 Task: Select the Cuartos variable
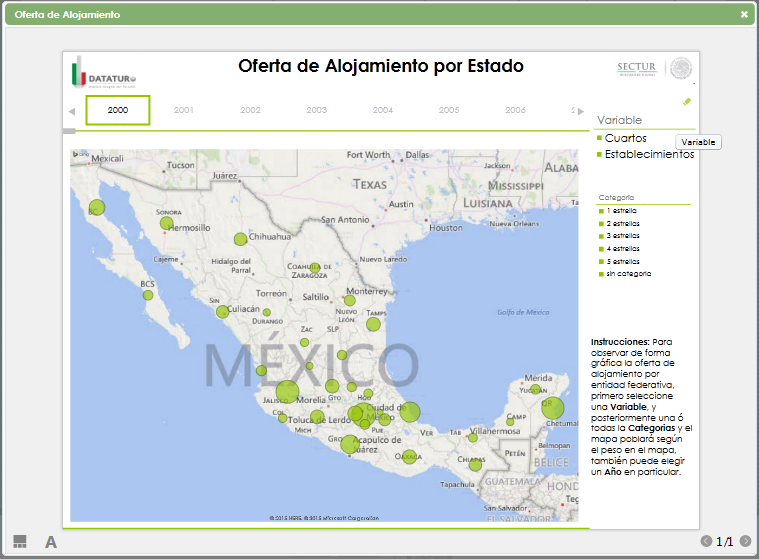click(625, 138)
